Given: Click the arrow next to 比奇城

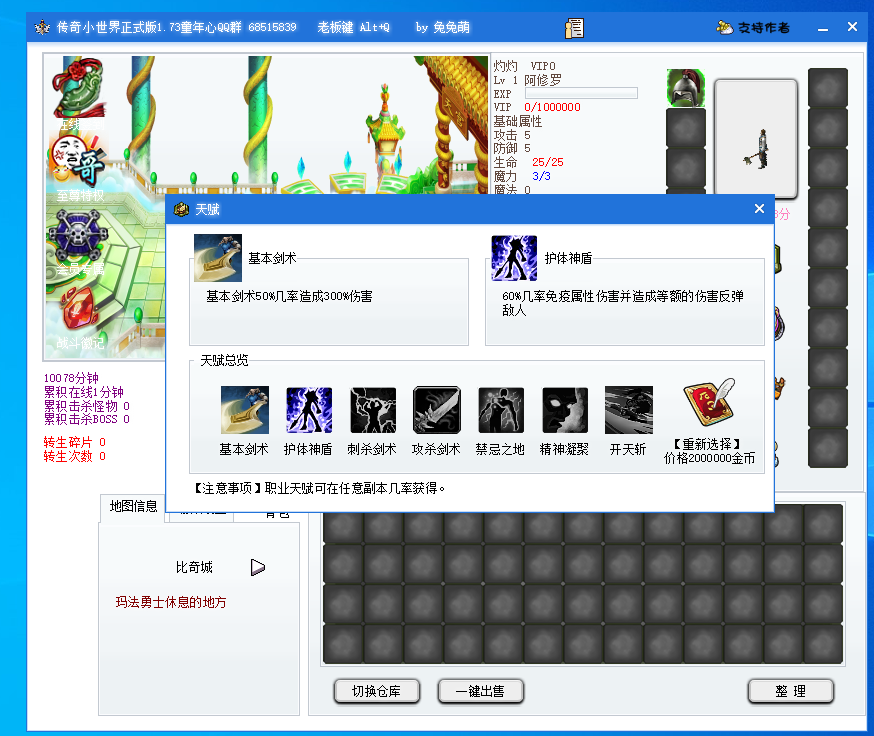Looking at the screenshot, I should 258,567.
